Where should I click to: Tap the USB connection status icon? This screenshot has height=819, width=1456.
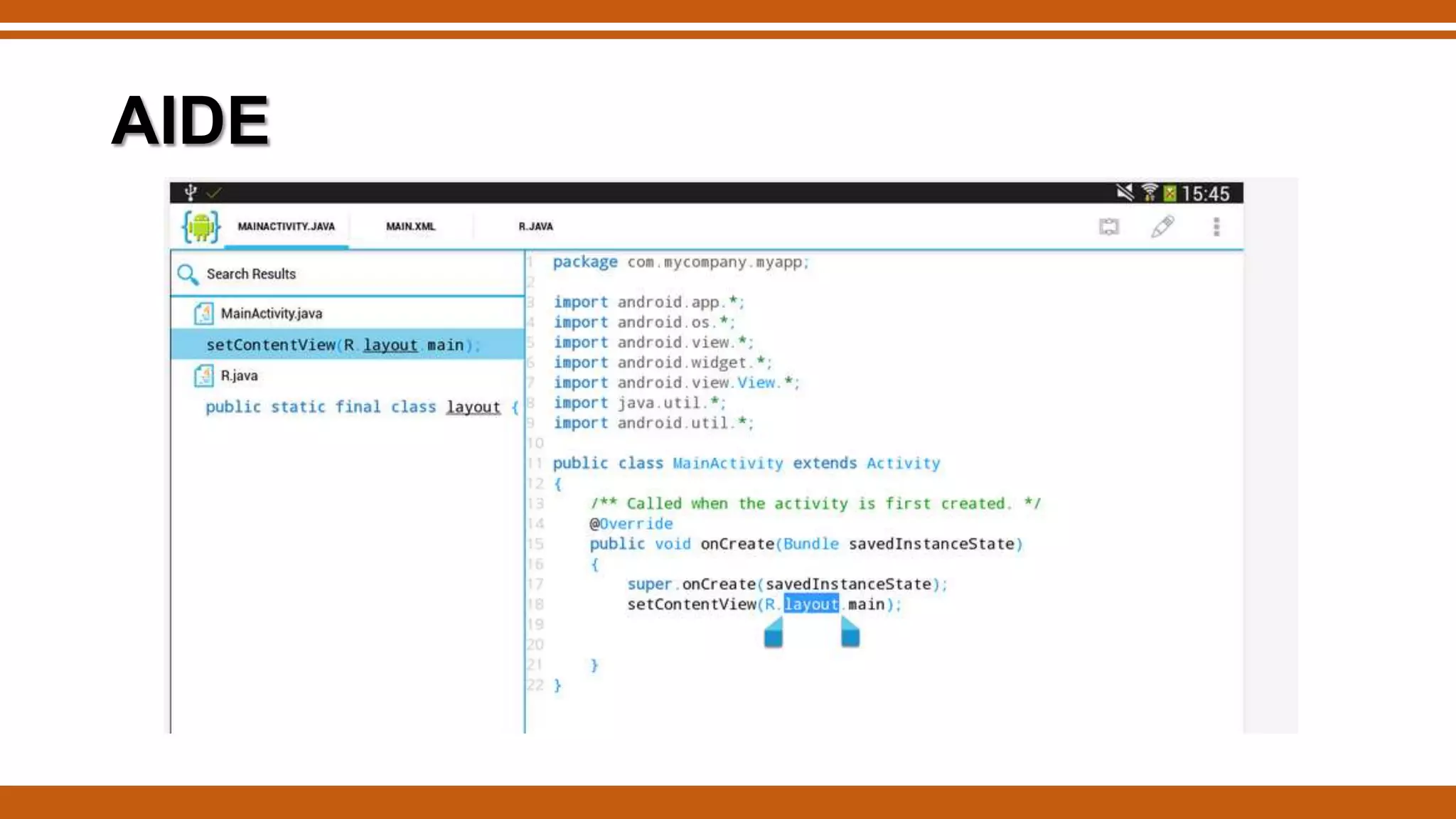coord(191,193)
